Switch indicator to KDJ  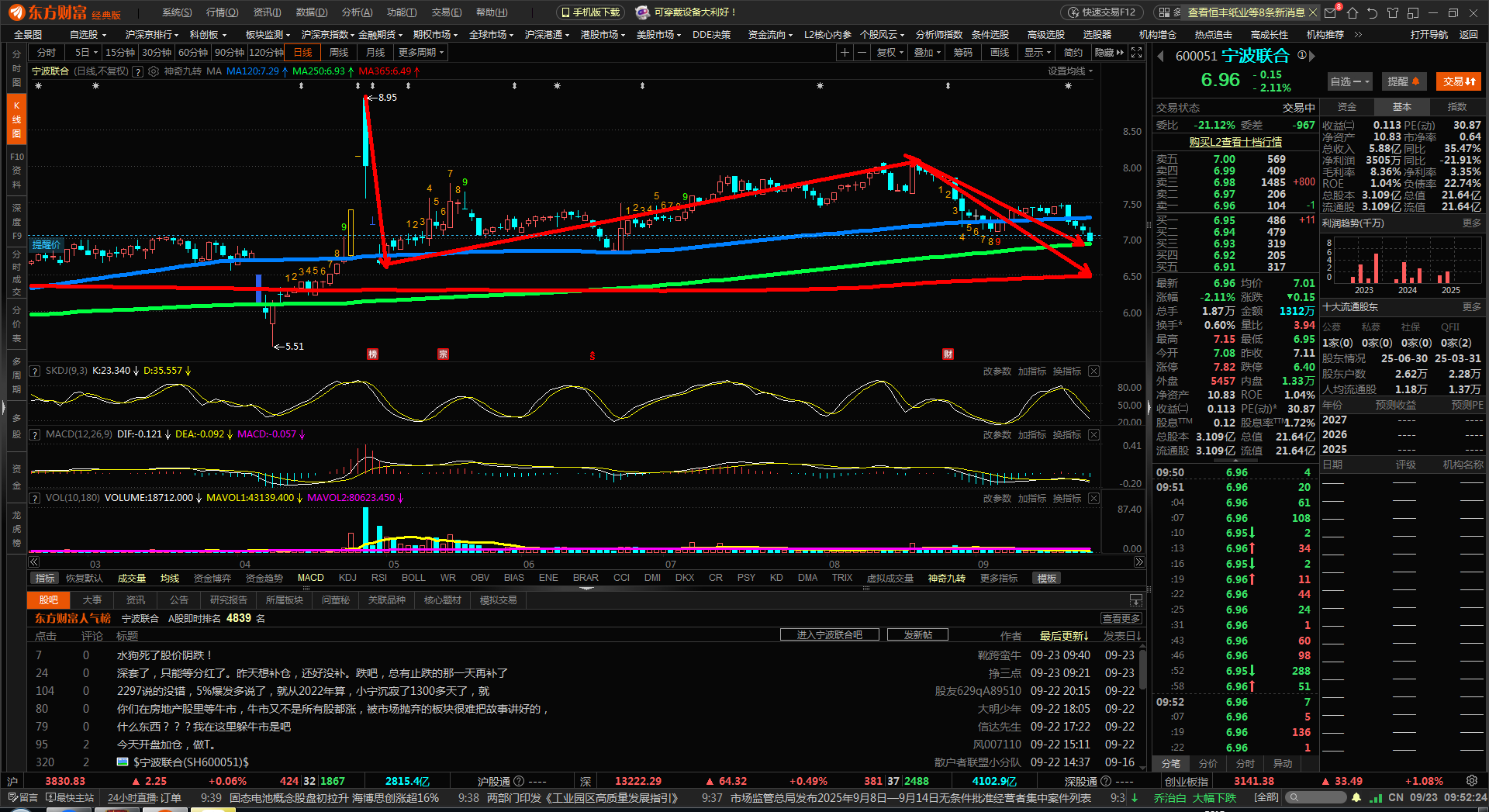[347, 578]
